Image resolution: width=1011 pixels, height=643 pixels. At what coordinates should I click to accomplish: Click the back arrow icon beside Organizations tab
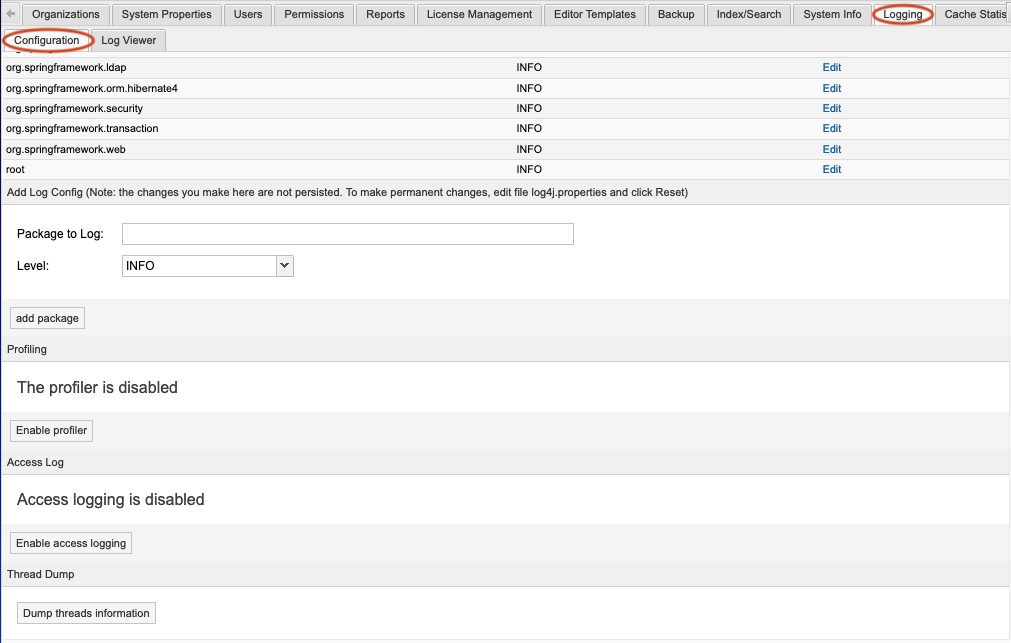click(x=10, y=14)
